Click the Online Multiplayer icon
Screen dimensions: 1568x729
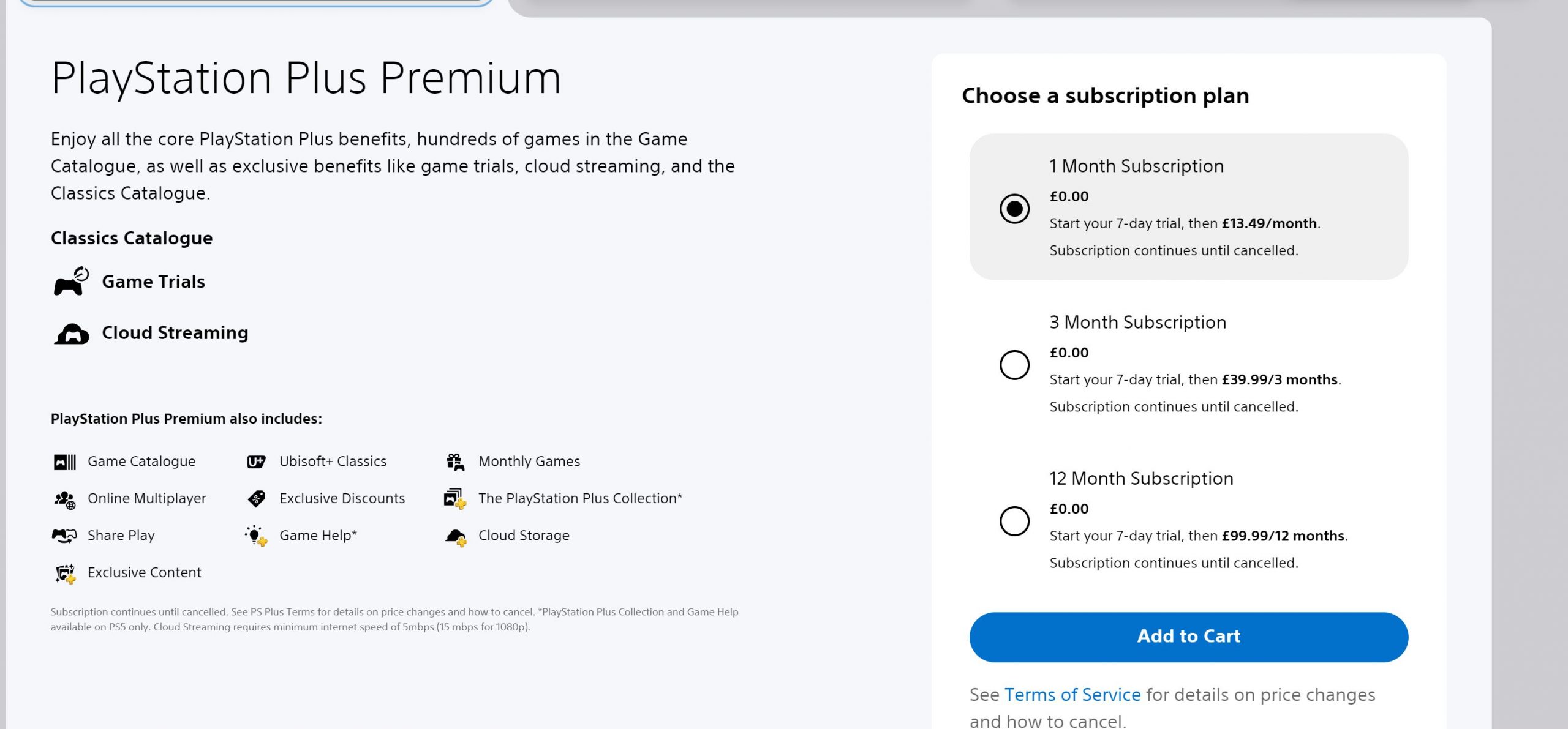[64, 498]
